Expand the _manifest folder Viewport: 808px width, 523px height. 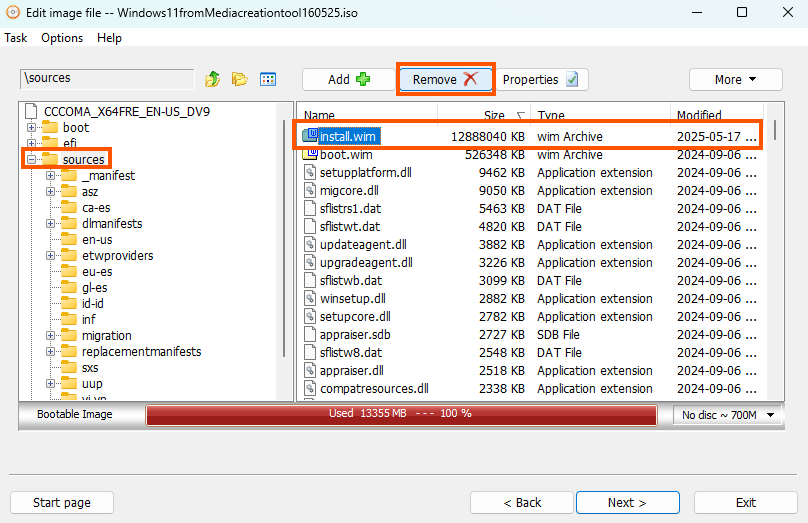pos(50,176)
